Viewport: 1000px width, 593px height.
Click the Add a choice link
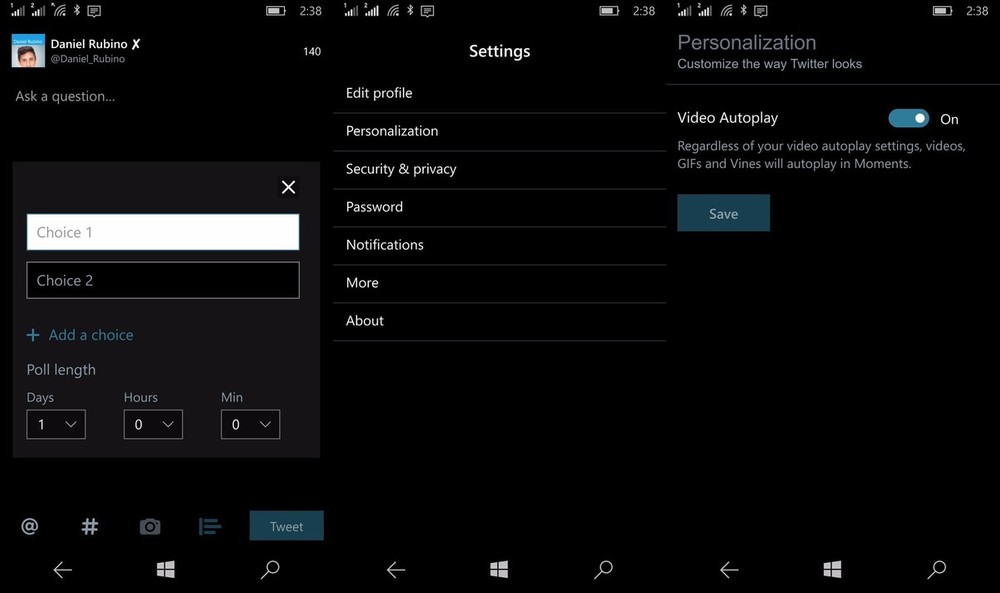coord(91,335)
